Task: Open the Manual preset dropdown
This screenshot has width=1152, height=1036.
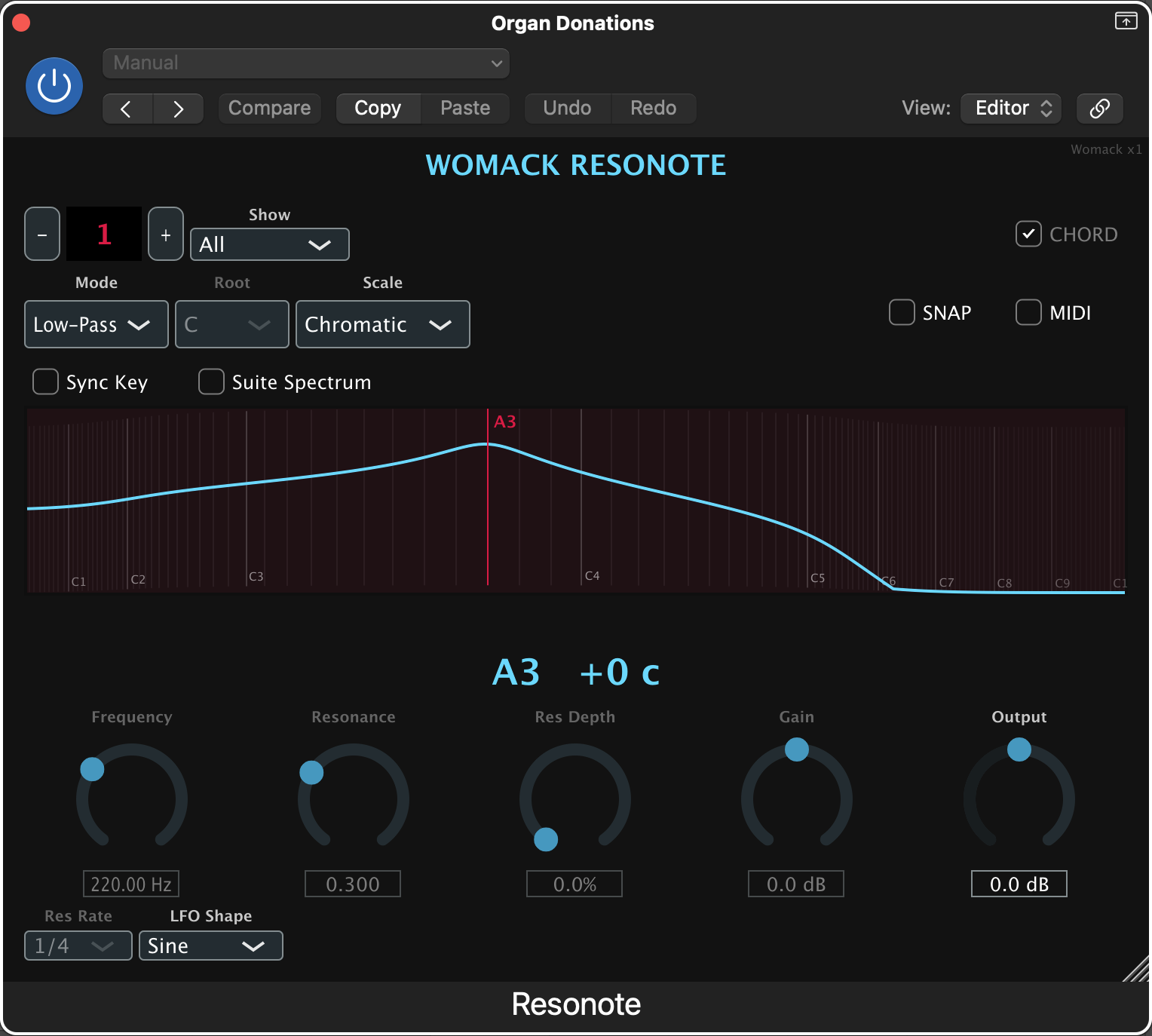Action: coord(306,63)
